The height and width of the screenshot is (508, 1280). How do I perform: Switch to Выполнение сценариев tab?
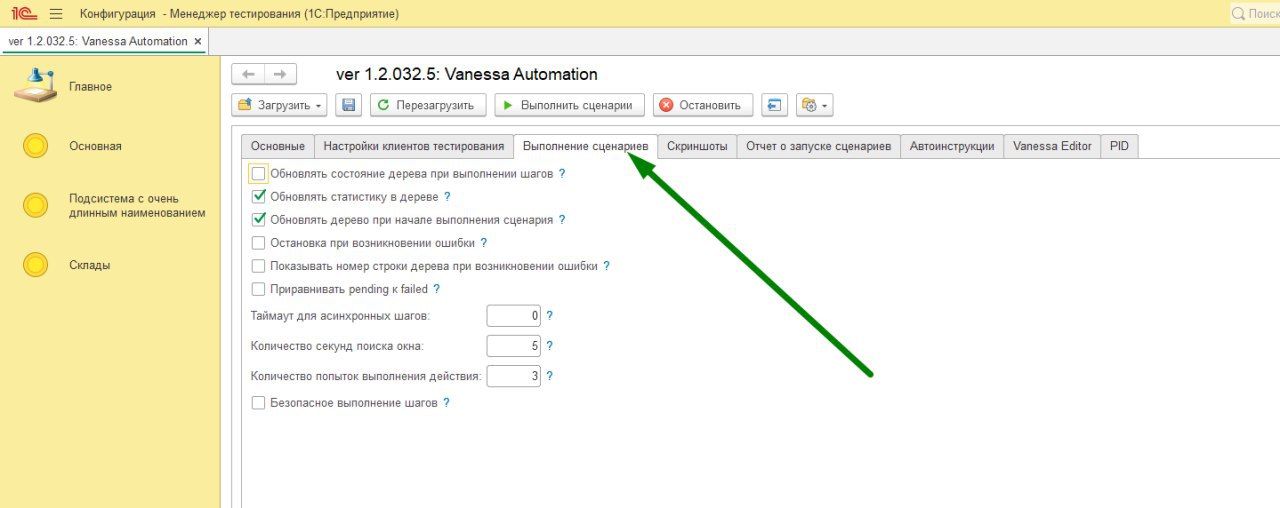coord(585,146)
